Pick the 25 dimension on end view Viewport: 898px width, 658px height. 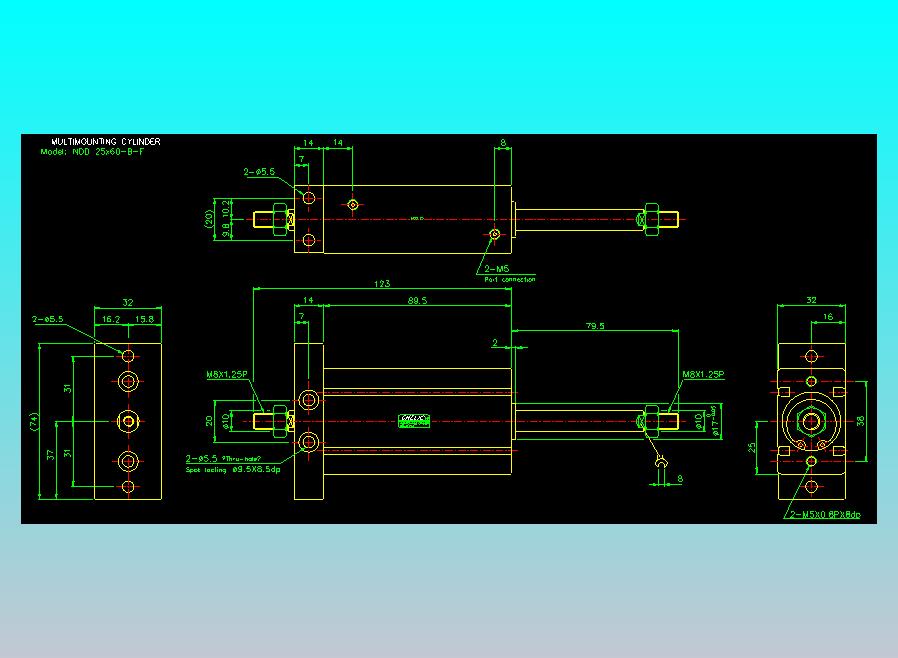(751, 447)
